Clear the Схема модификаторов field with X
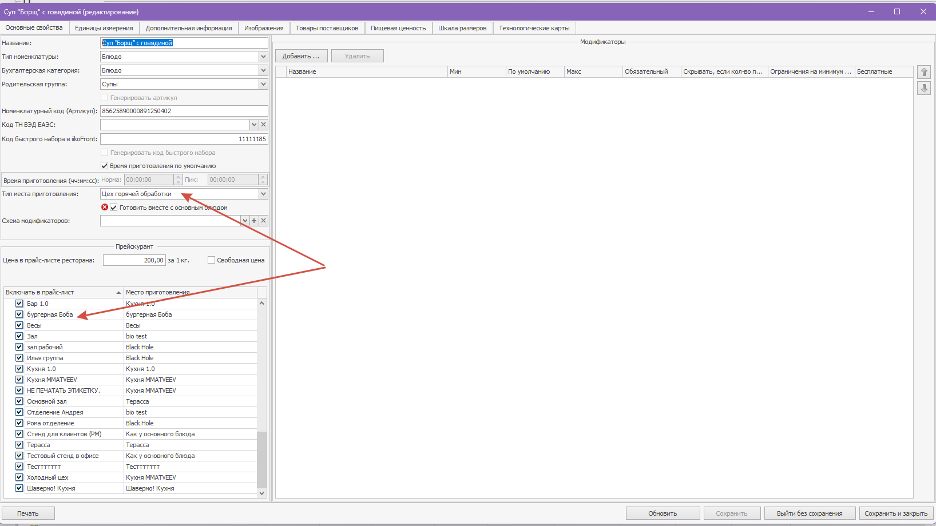The width and height of the screenshot is (936, 526). point(263,220)
